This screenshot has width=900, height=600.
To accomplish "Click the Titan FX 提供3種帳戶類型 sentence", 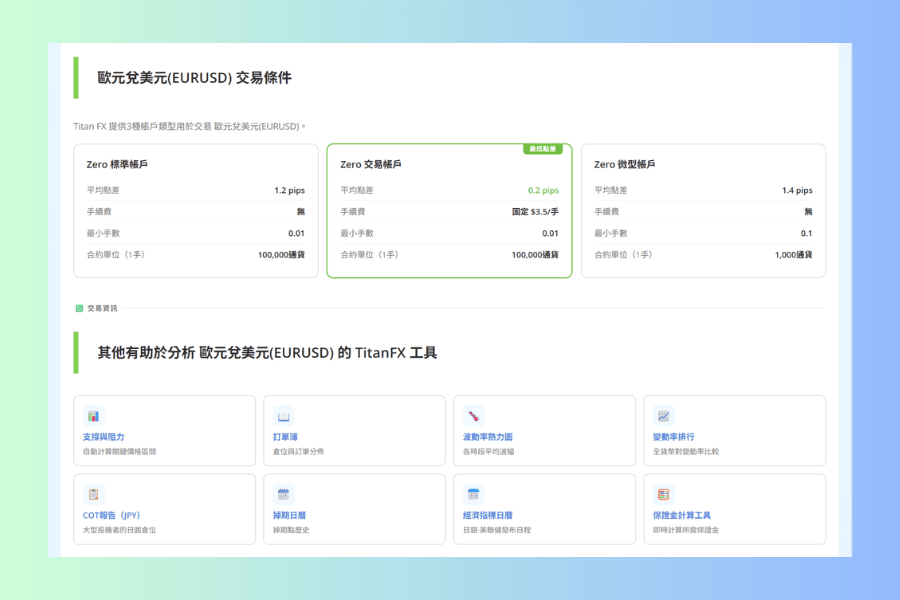I will pyautogui.click(x=189, y=126).
